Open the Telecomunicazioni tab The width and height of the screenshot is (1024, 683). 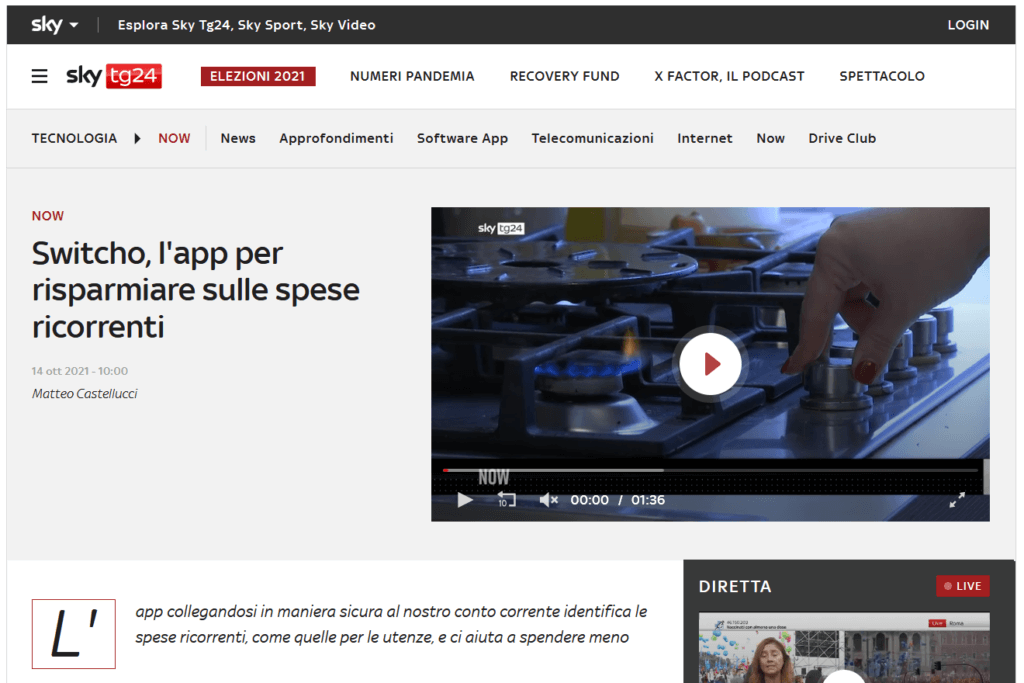(x=592, y=138)
